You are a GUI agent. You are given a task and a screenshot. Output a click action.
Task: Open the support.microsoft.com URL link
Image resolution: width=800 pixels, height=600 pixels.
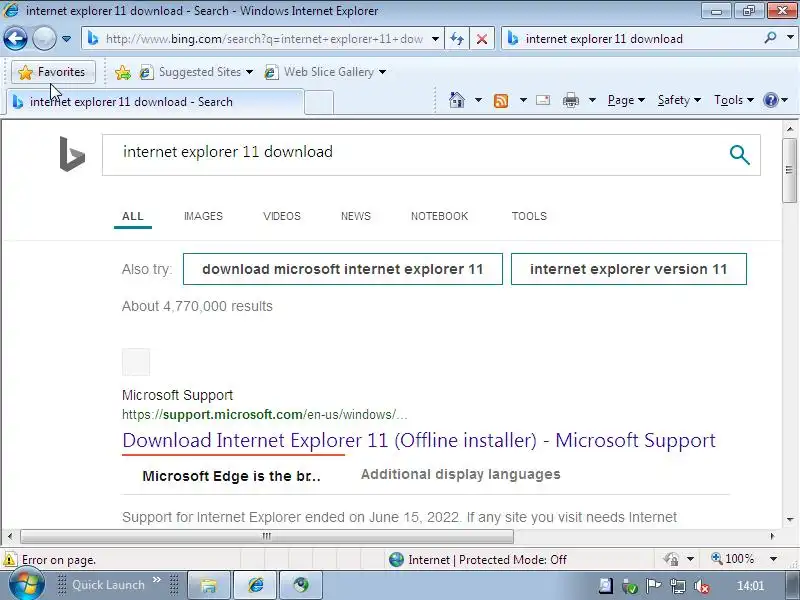coord(264,415)
